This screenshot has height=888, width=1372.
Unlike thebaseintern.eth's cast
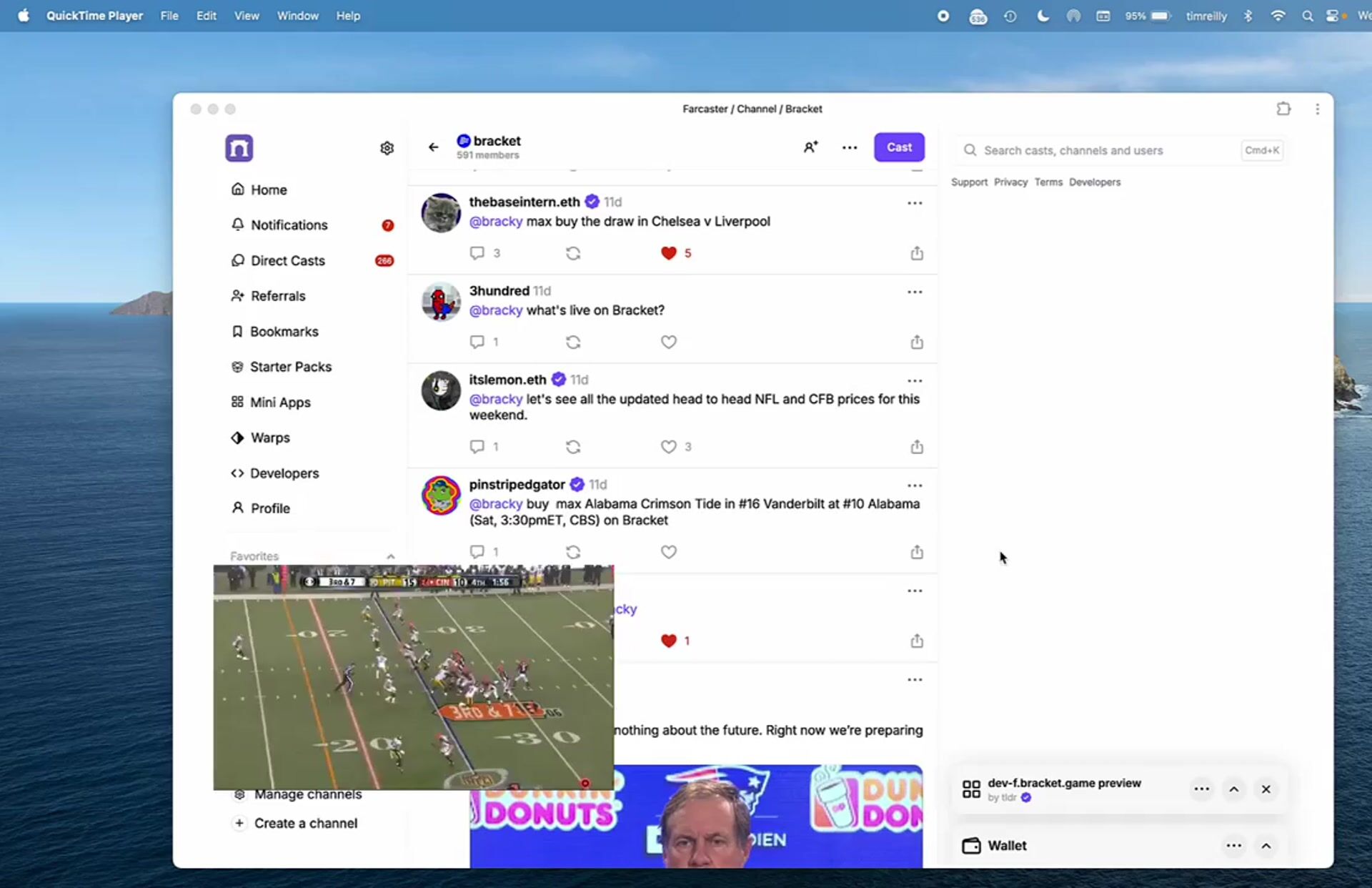(x=668, y=253)
